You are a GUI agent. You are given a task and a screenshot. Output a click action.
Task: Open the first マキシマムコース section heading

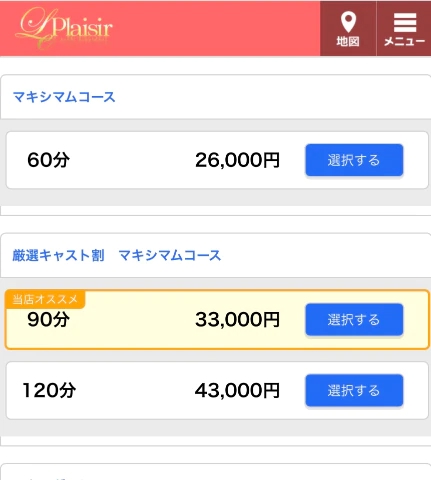tap(64, 97)
